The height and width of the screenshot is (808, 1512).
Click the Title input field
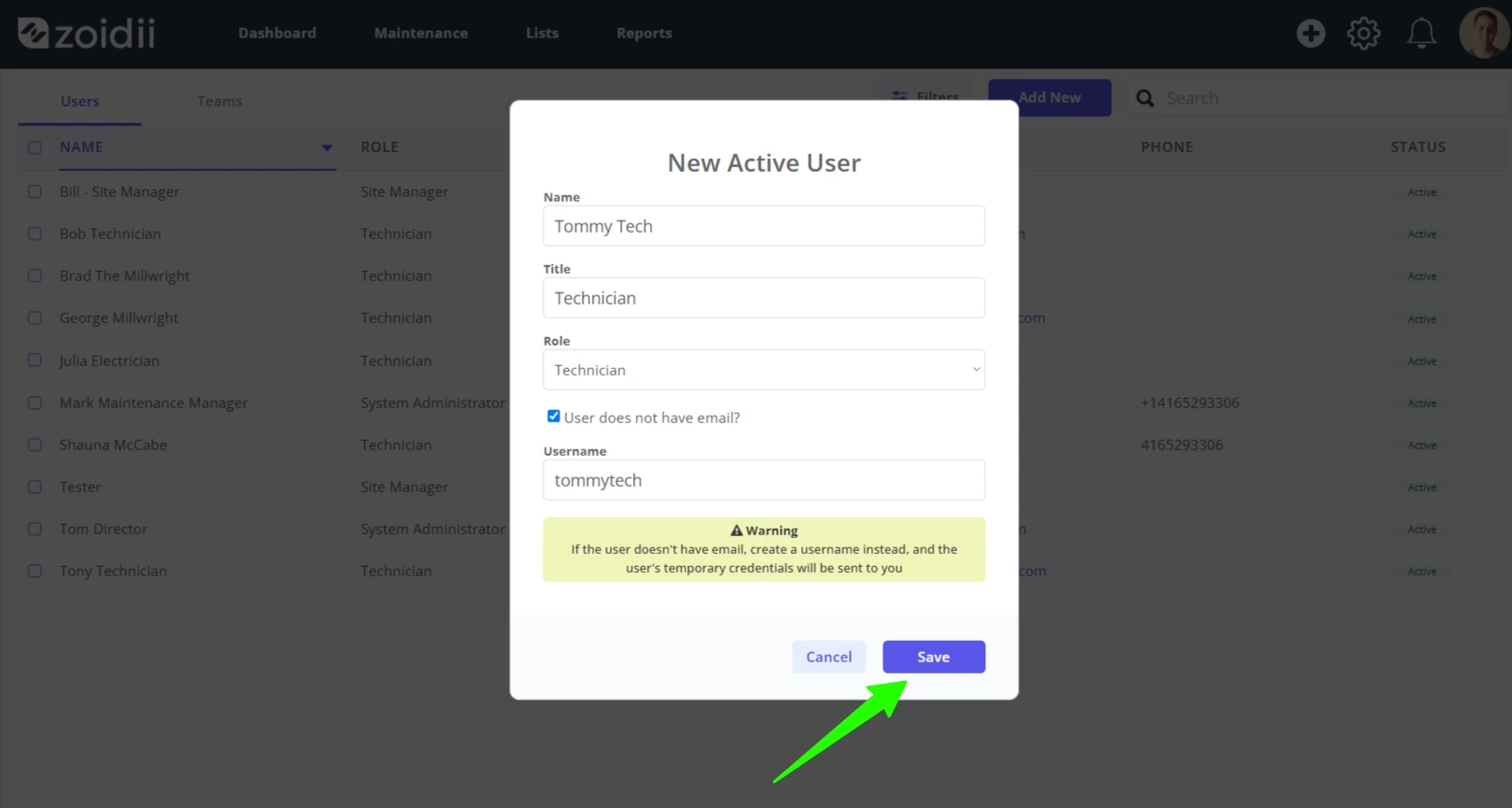point(764,298)
